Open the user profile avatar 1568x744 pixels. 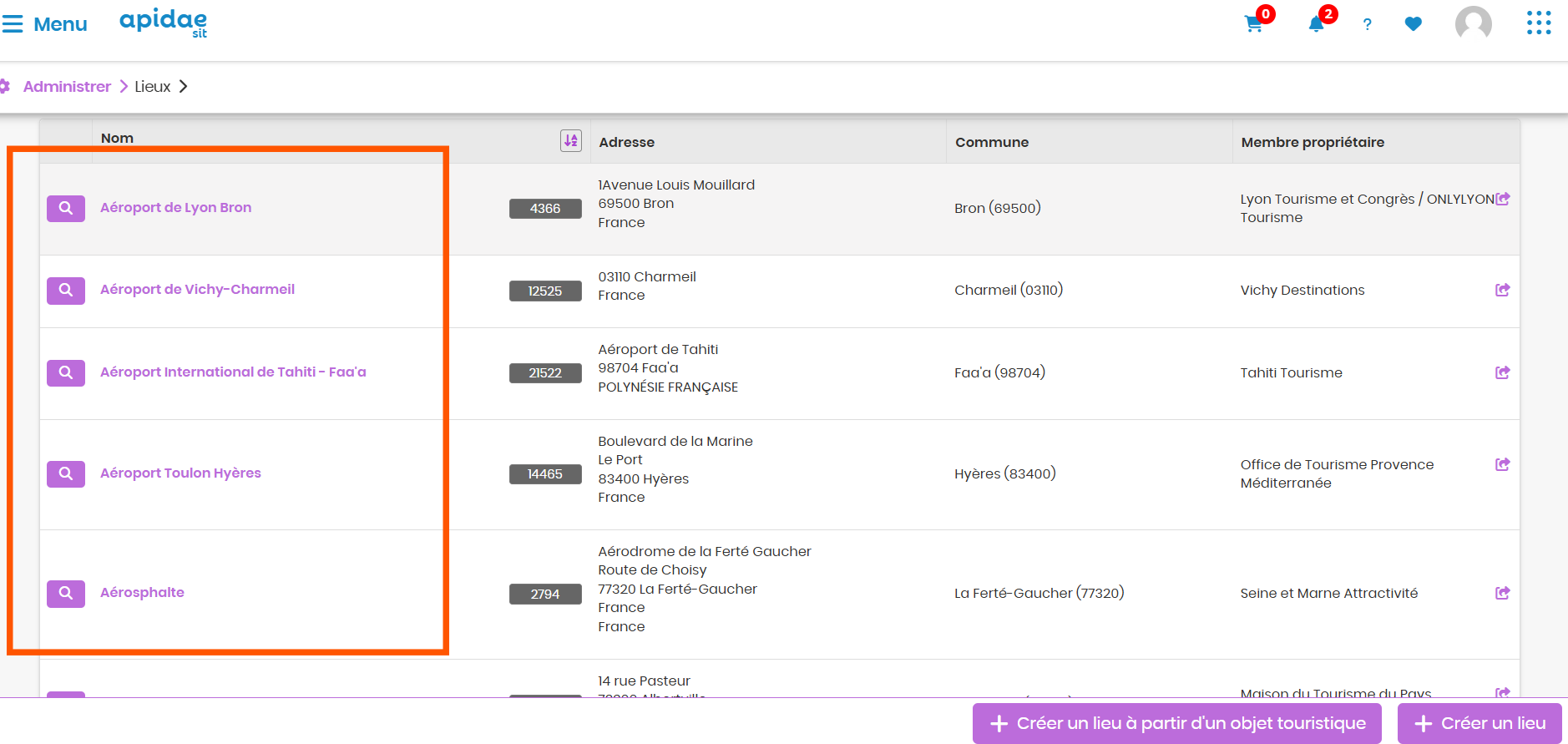[x=1474, y=23]
